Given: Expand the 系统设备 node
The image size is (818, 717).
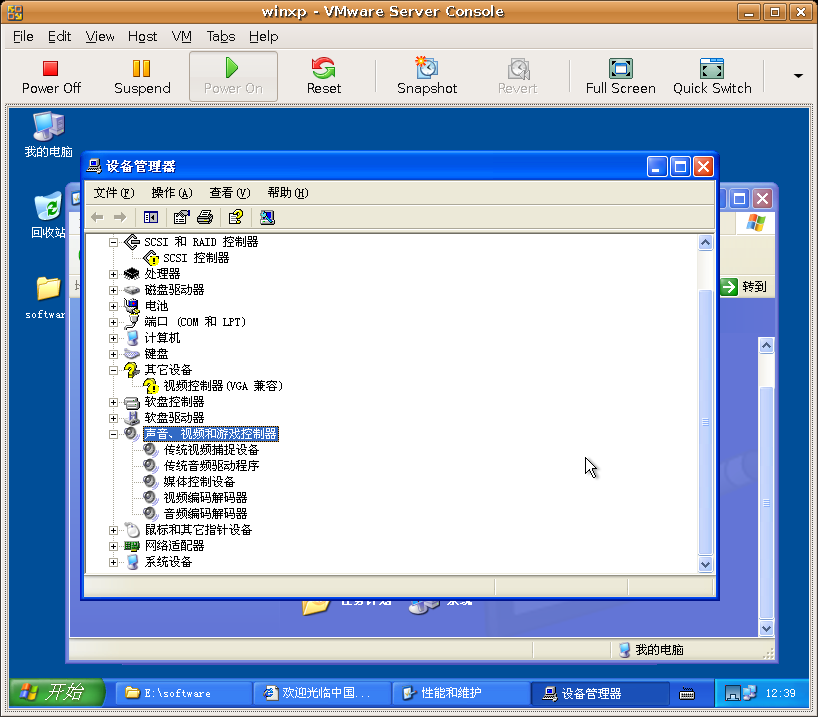Looking at the screenshot, I should click(113, 563).
